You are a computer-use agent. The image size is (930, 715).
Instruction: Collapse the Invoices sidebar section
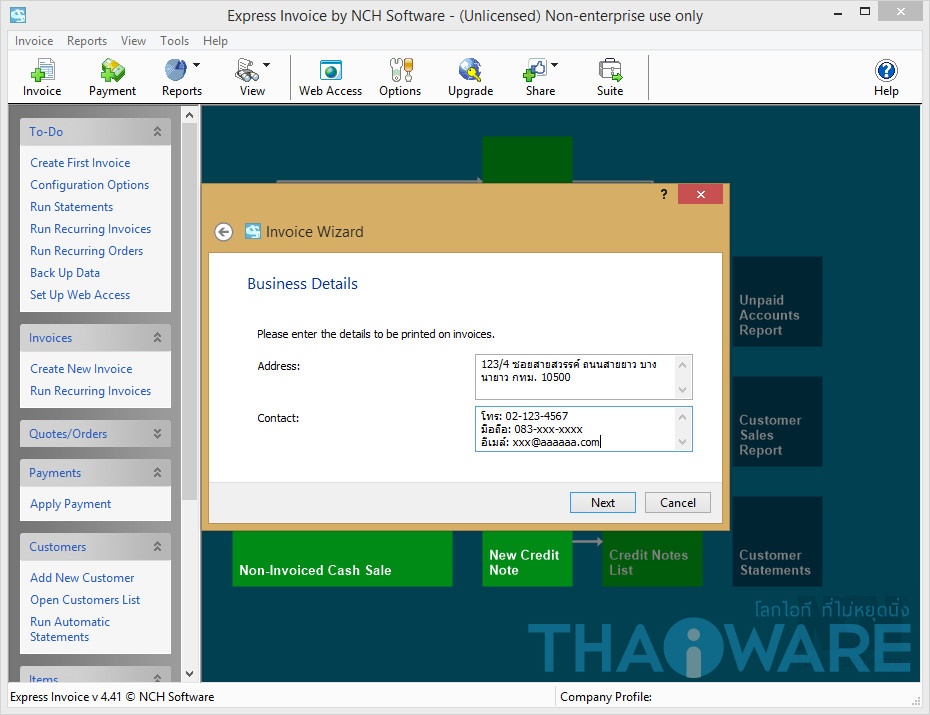[x=157, y=337]
